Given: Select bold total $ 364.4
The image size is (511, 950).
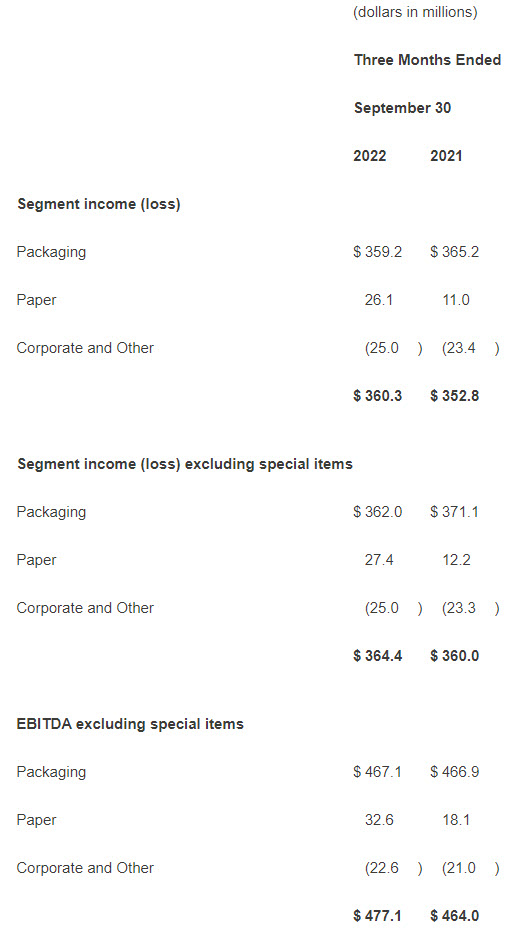Looking at the screenshot, I should [378, 656].
